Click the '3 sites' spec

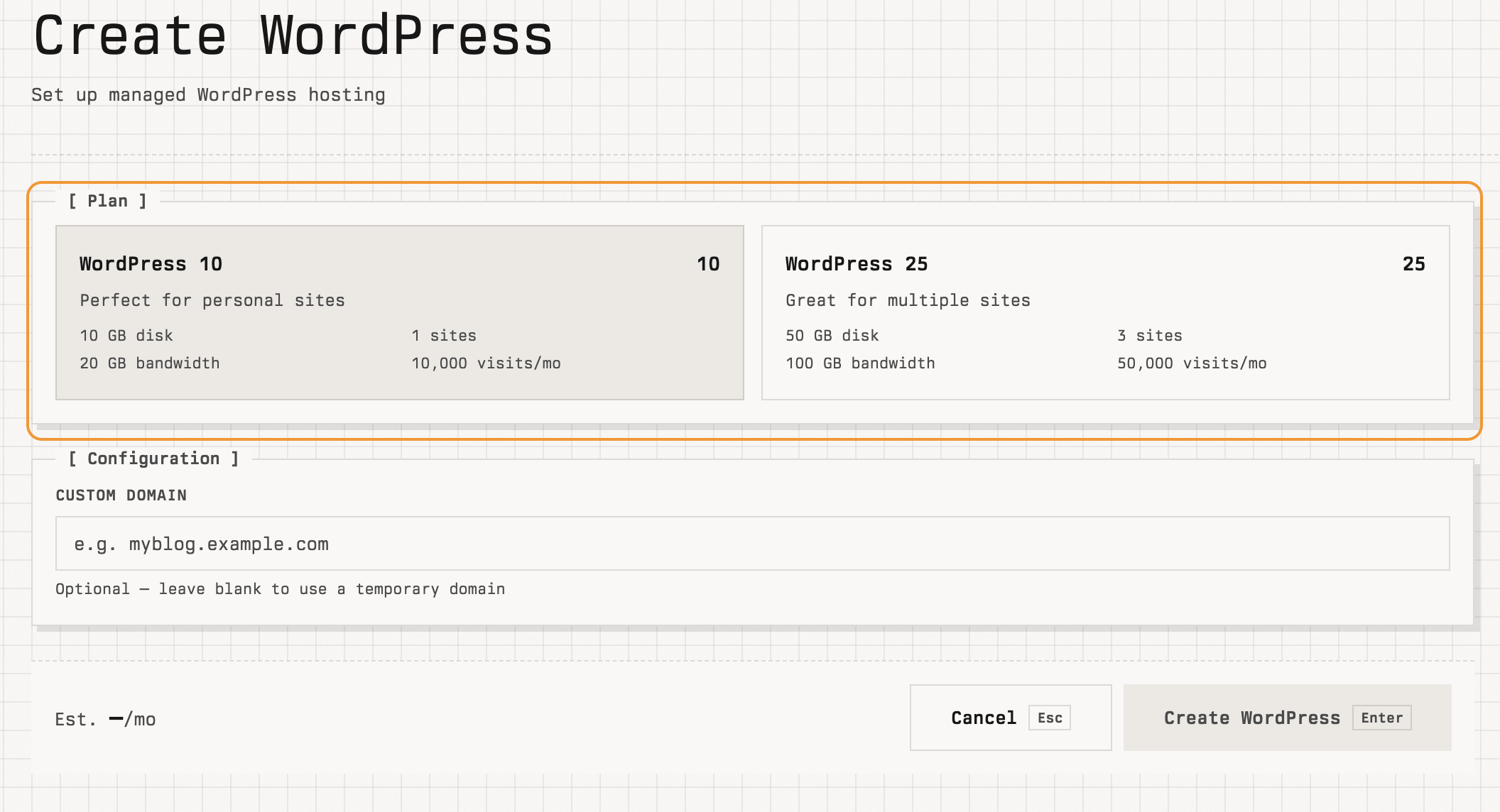(1150, 335)
